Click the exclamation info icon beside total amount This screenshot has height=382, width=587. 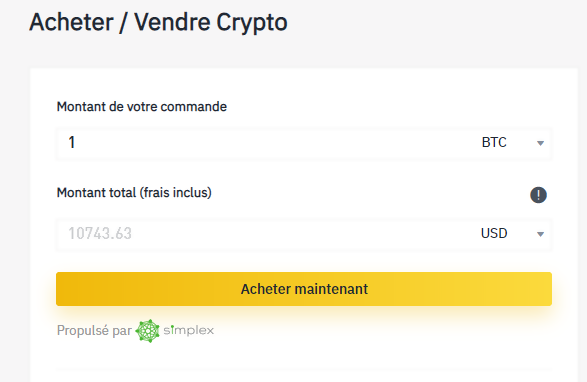(538, 195)
